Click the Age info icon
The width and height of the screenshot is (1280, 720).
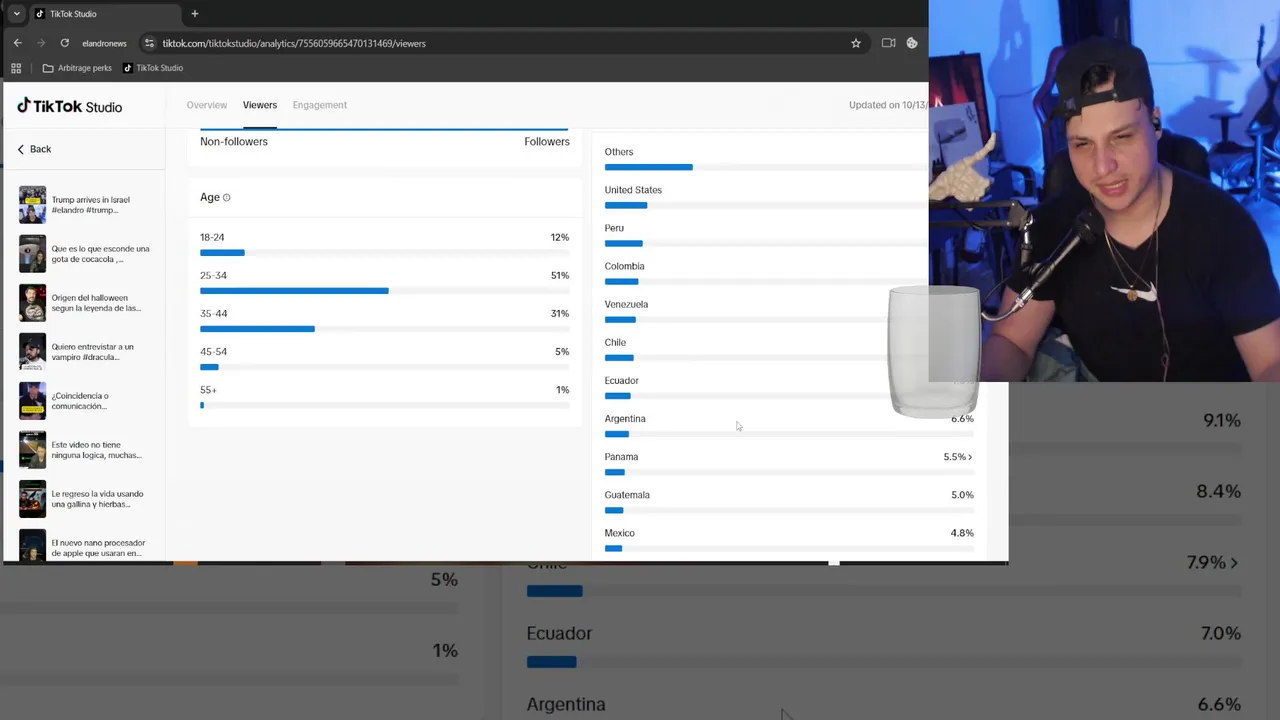pos(226,198)
